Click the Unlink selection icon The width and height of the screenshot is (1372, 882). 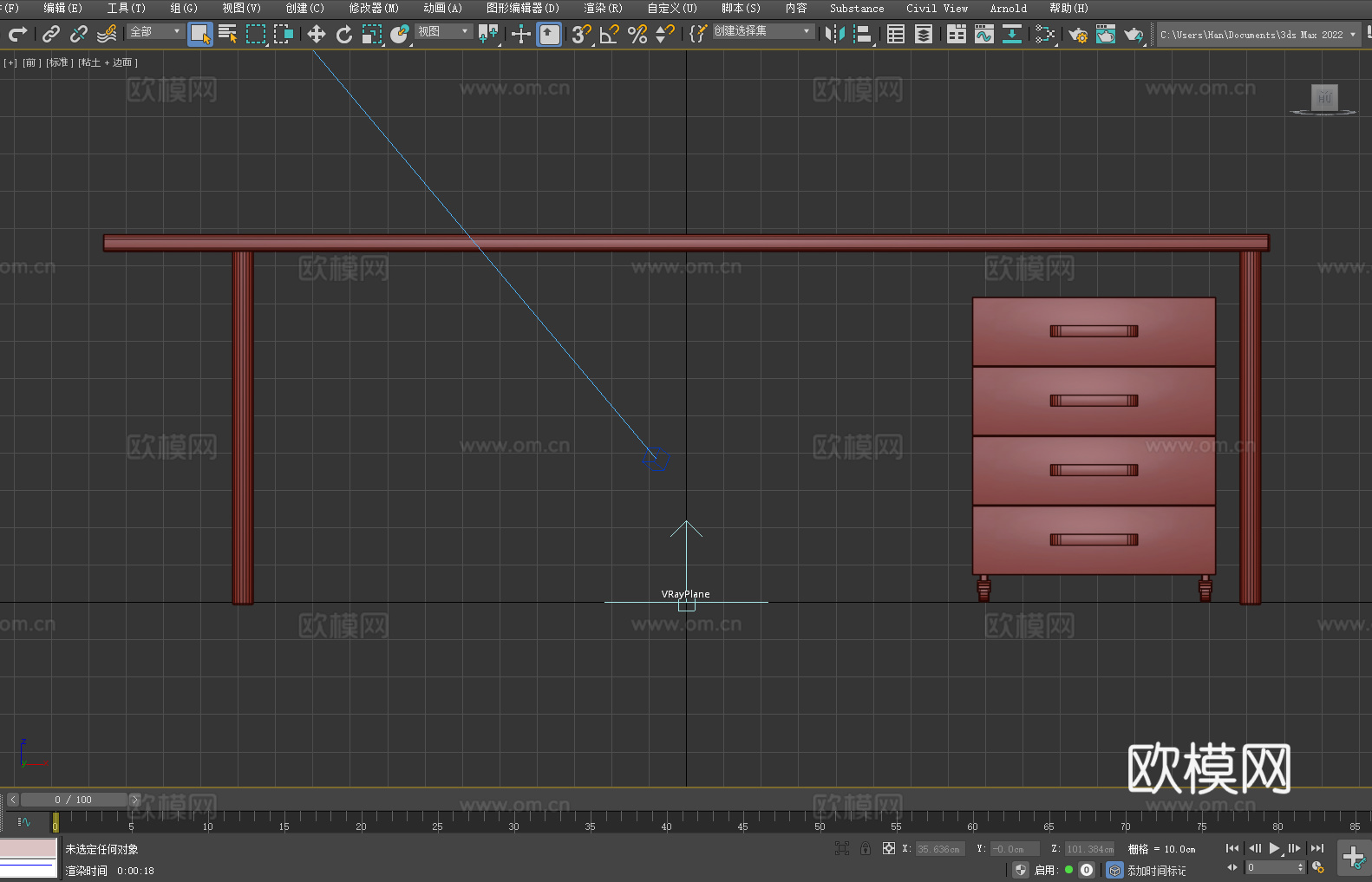click(79, 34)
